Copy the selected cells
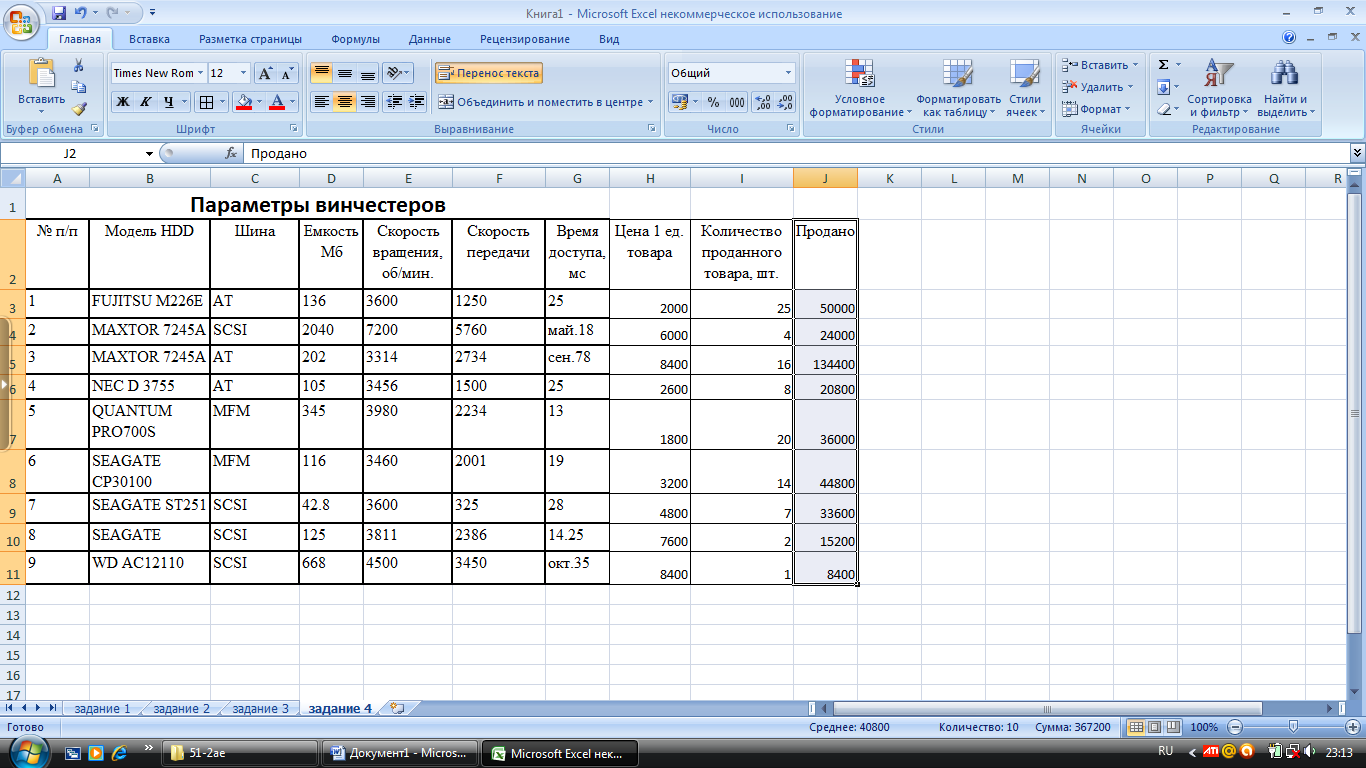The height and width of the screenshot is (768, 1366). pos(79,87)
